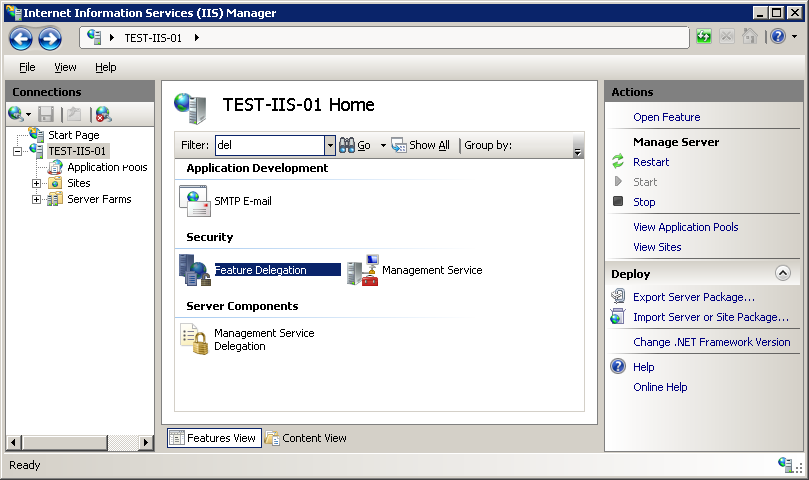Viewport: 809px width, 480px height.
Task: Click Restart under Manage Server
Action: point(651,162)
